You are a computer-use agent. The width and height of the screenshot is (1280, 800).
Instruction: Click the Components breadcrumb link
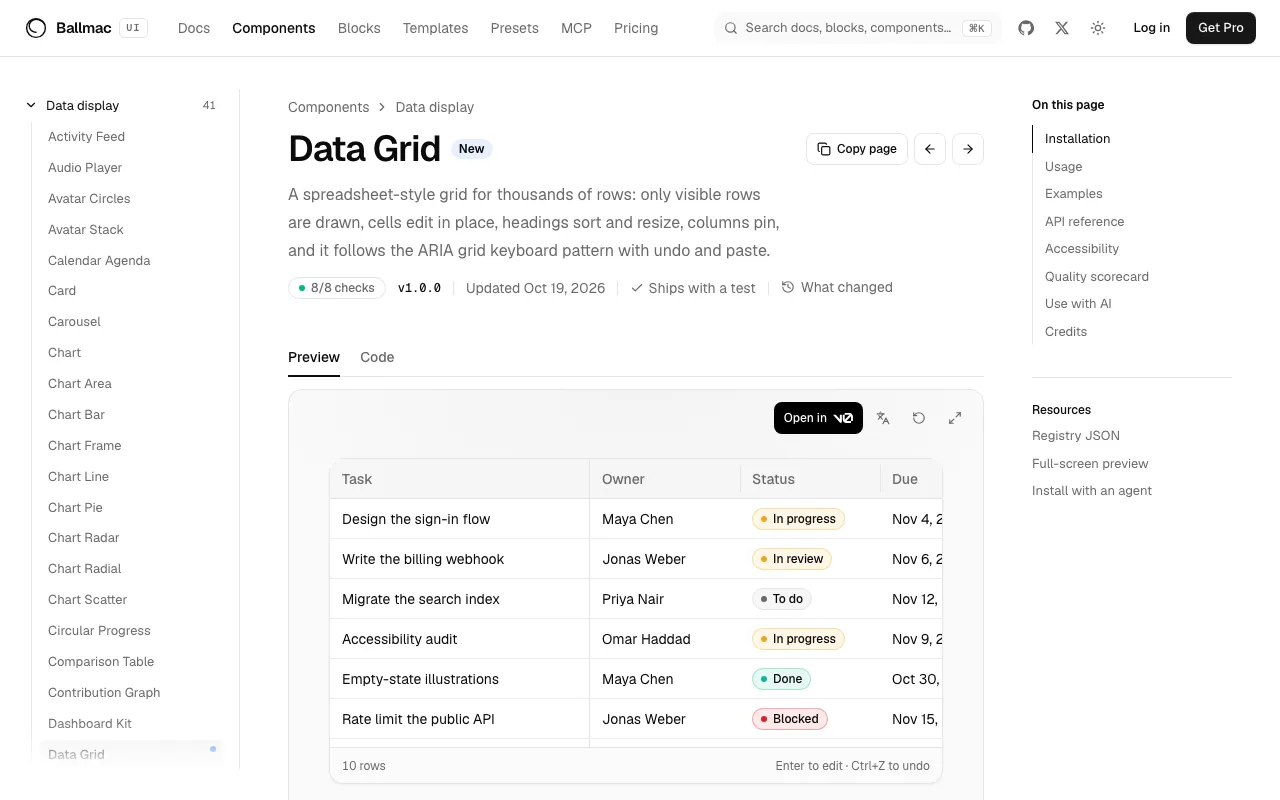tap(328, 107)
